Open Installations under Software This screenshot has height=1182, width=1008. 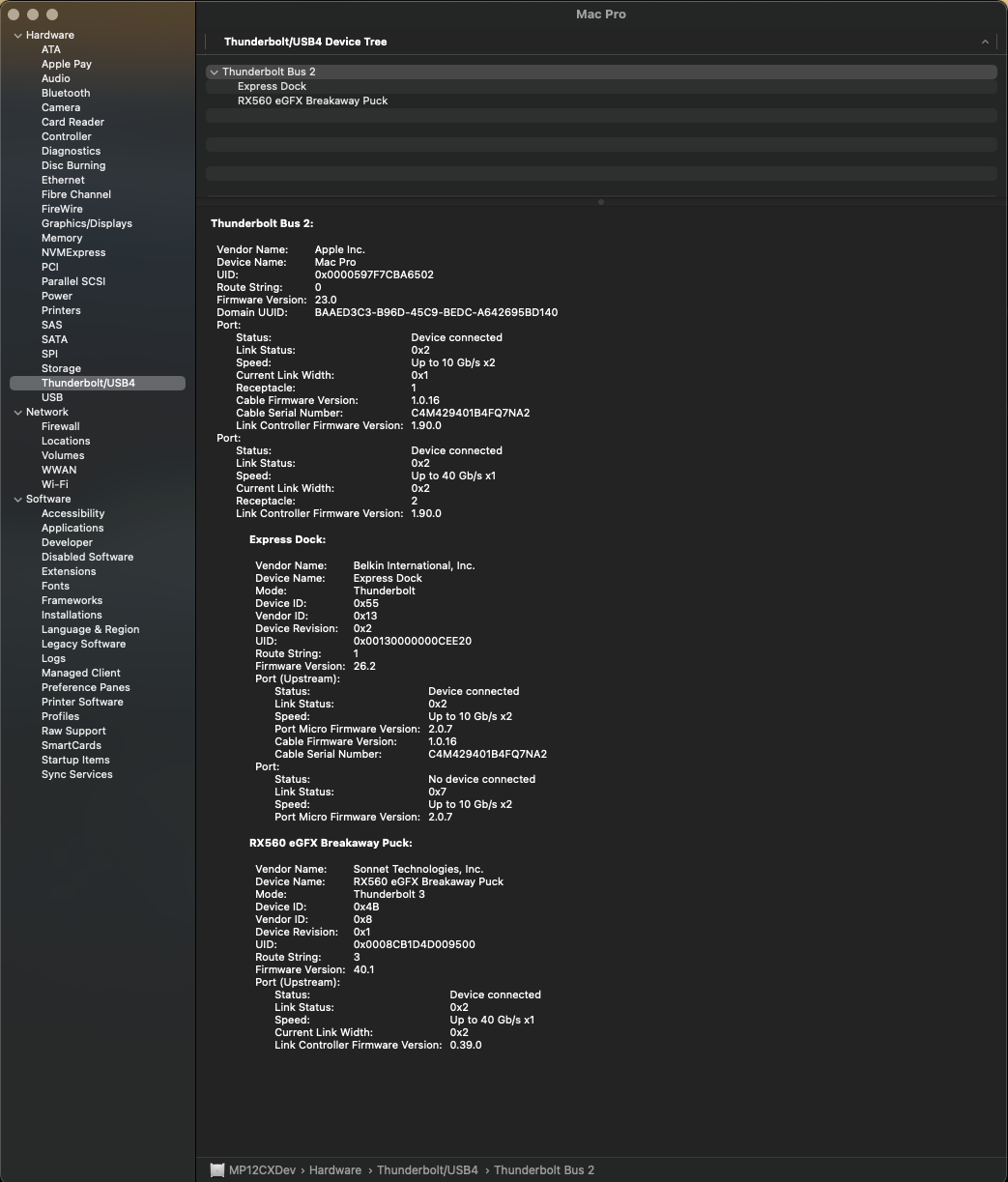coord(72,615)
